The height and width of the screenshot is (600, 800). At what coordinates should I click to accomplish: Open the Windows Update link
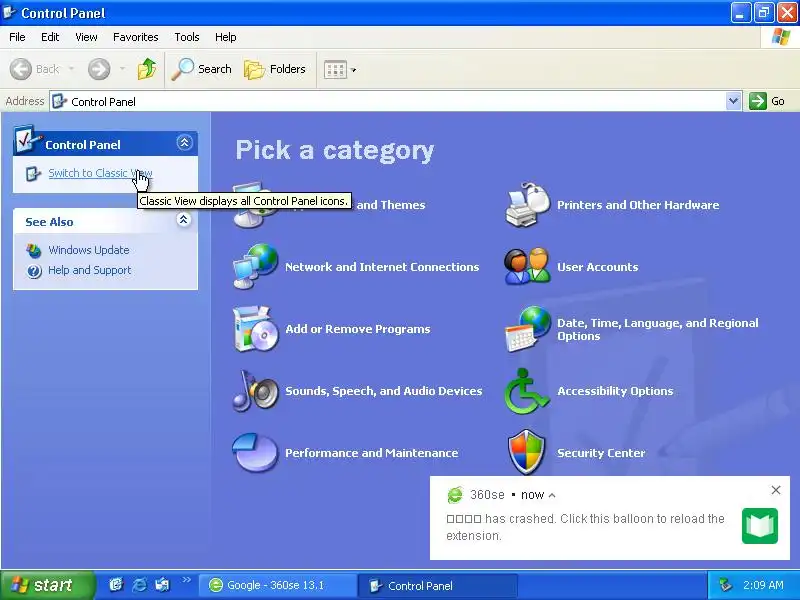click(x=89, y=250)
